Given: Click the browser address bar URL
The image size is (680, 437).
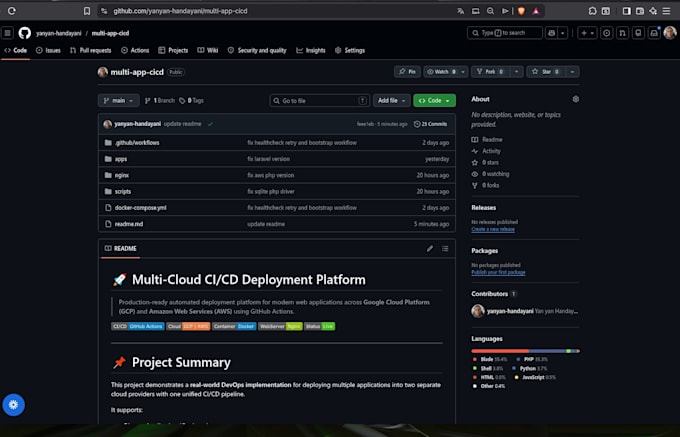Looking at the screenshot, I should point(180,11).
